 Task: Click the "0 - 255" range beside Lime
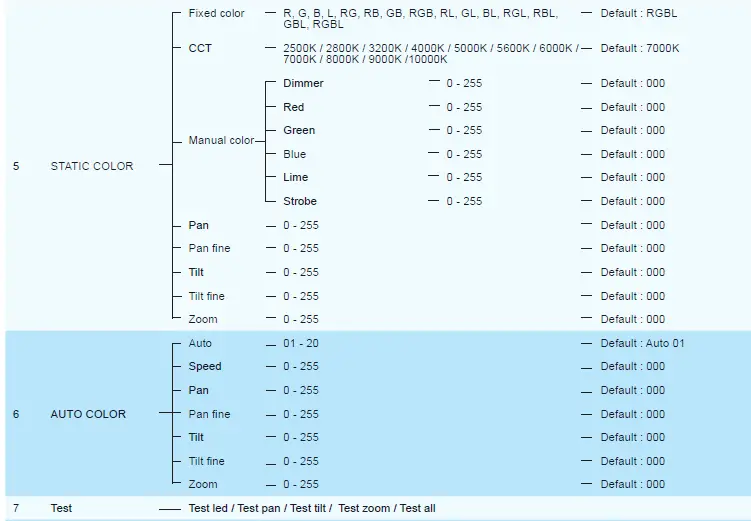point(464,177)
